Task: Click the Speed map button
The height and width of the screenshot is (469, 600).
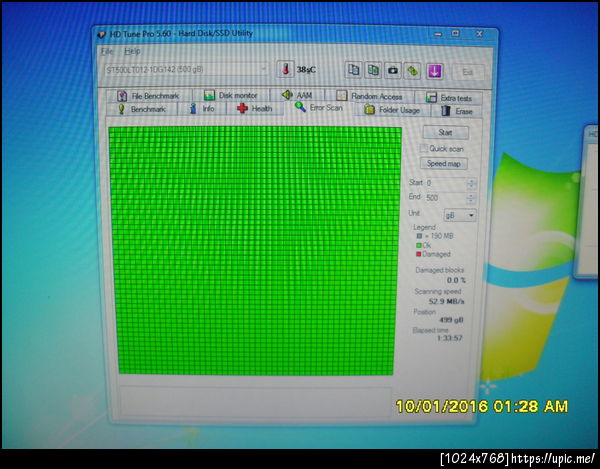Action: click(444, 164)
